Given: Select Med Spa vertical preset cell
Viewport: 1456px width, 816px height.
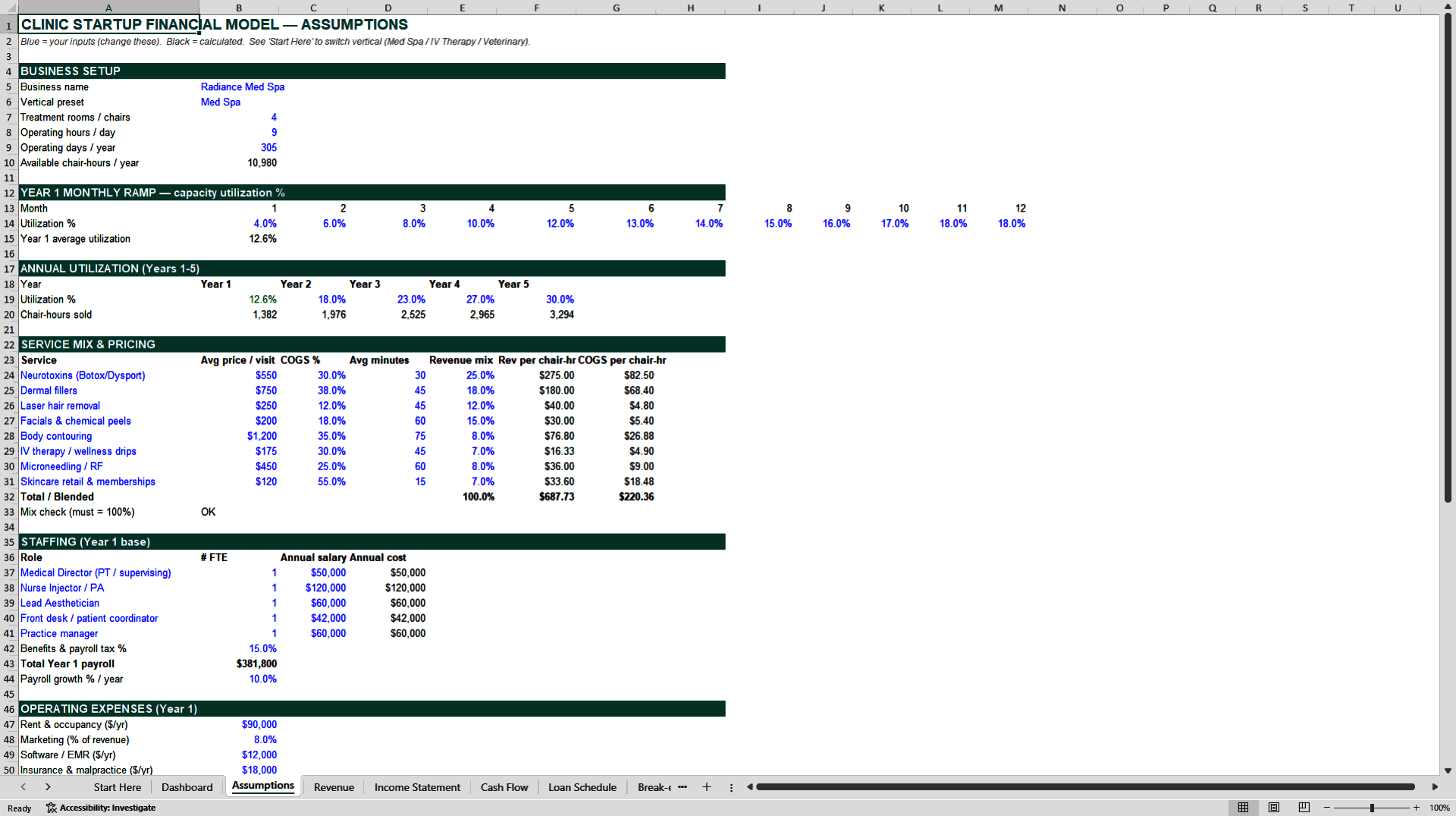Looking at the screenshot, I should click(x=239, y=102).
